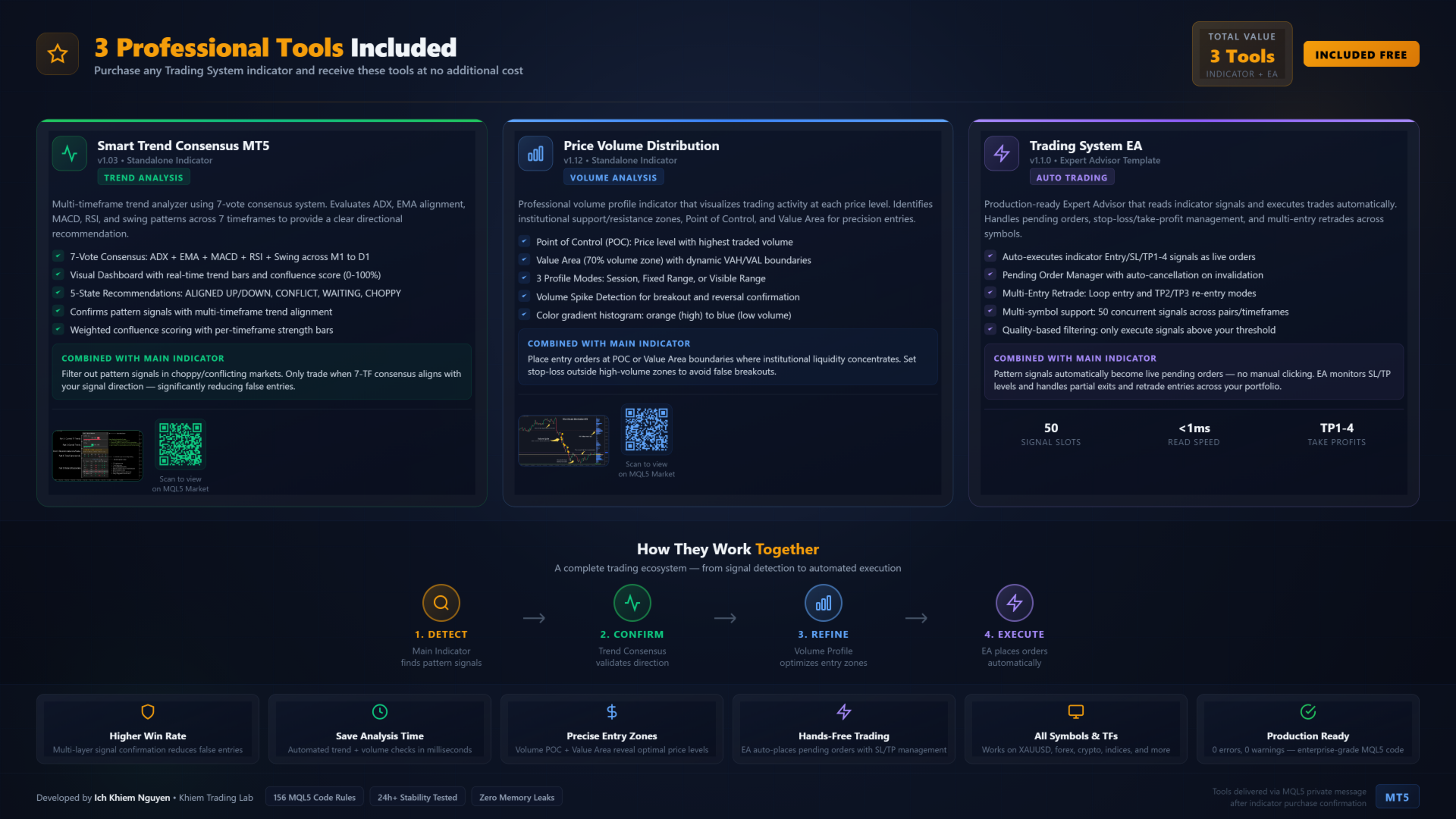Click the star icon beside the header
1456x819 pixels.
coord(58,54)
